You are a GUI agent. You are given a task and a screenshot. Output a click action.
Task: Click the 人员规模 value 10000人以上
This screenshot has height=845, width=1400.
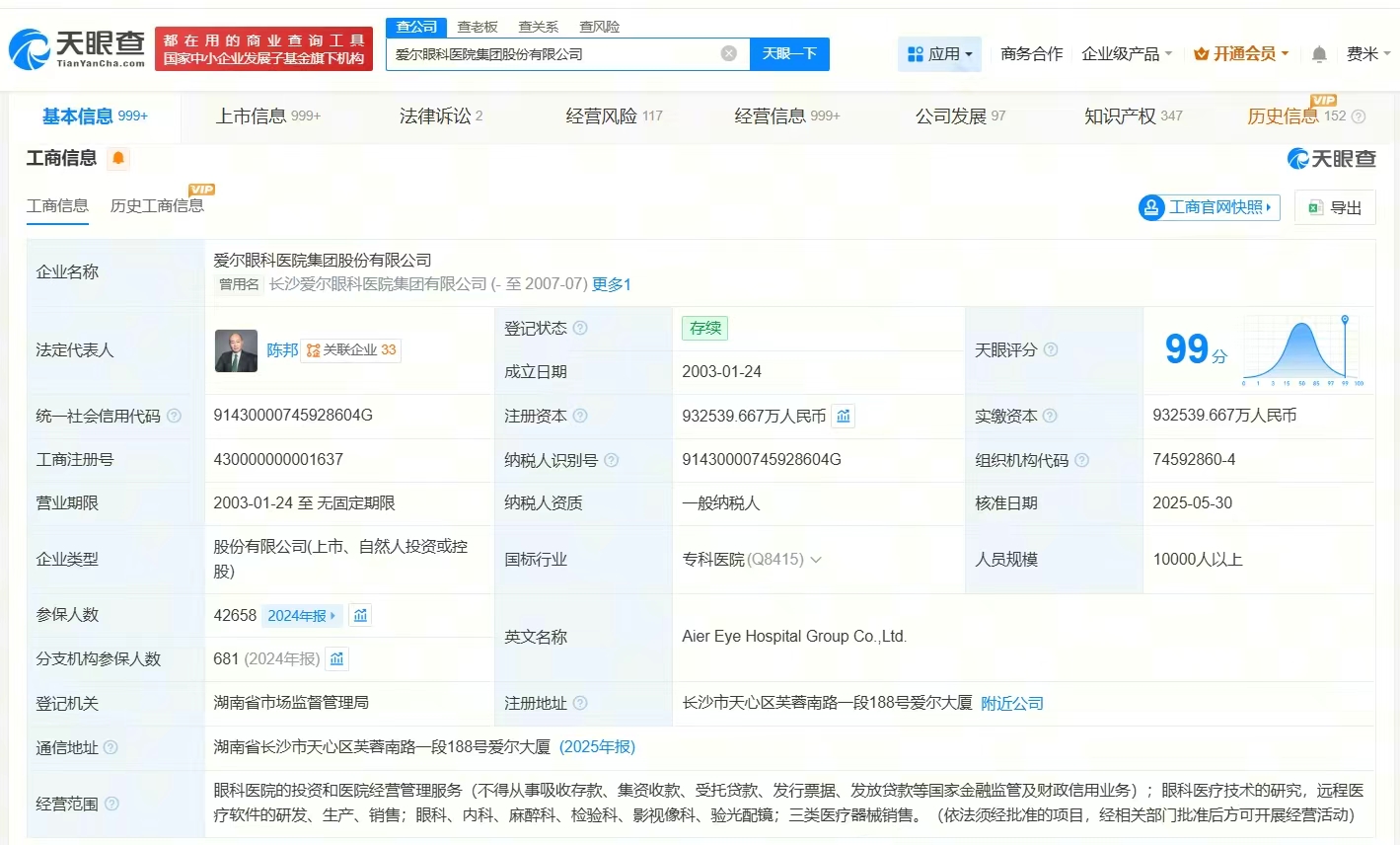(x=1198, y=560)
